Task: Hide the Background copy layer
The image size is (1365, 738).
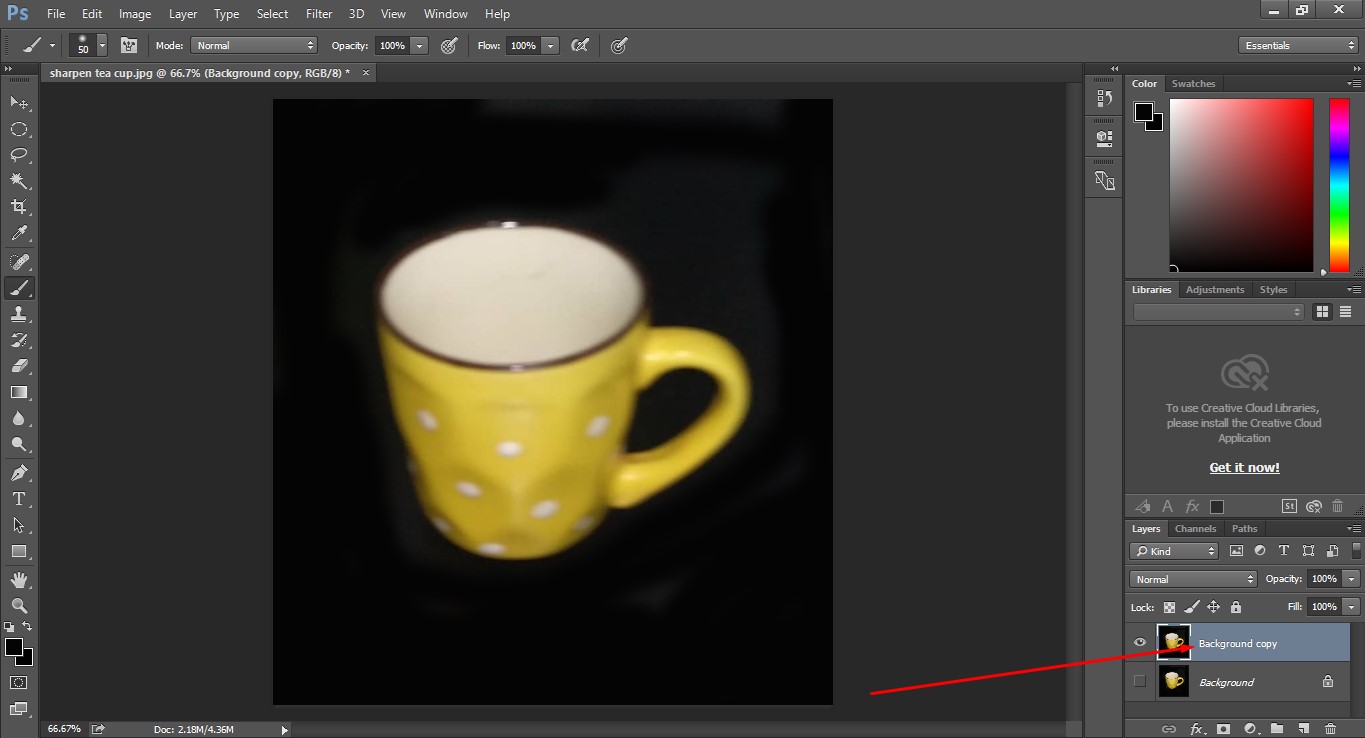Action: (x=1139, y=643)
